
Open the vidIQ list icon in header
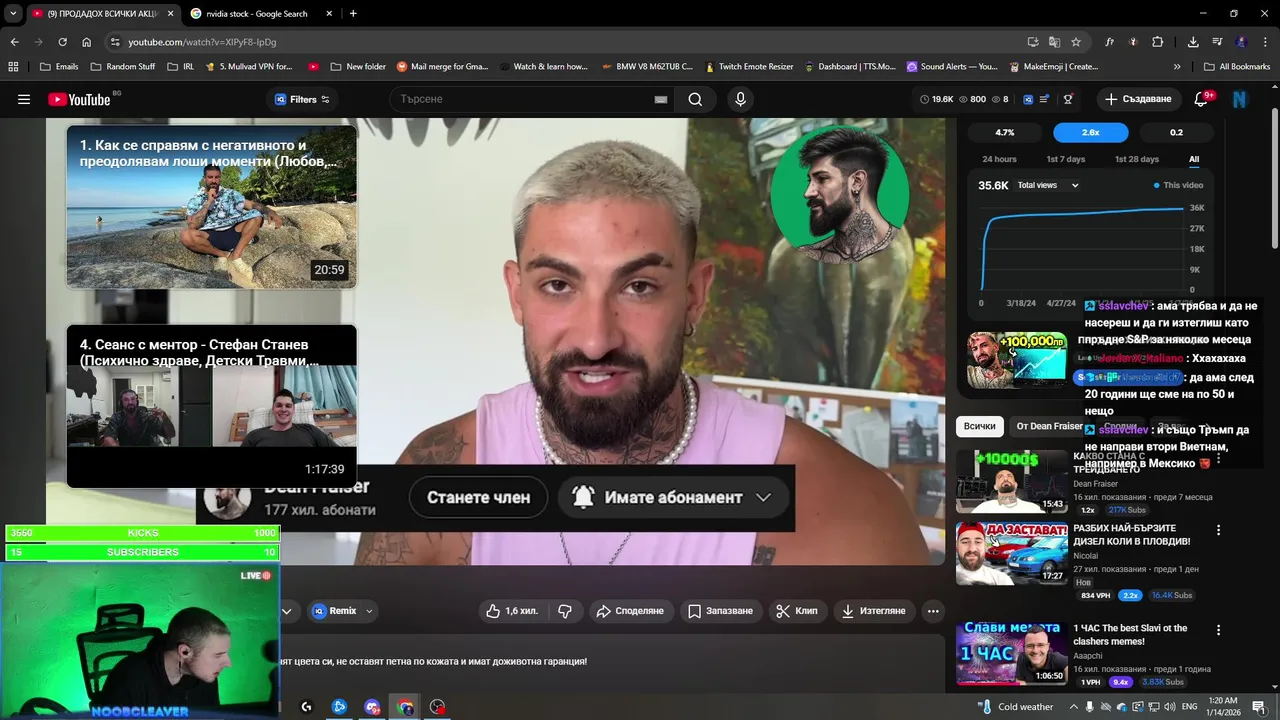1045,99
